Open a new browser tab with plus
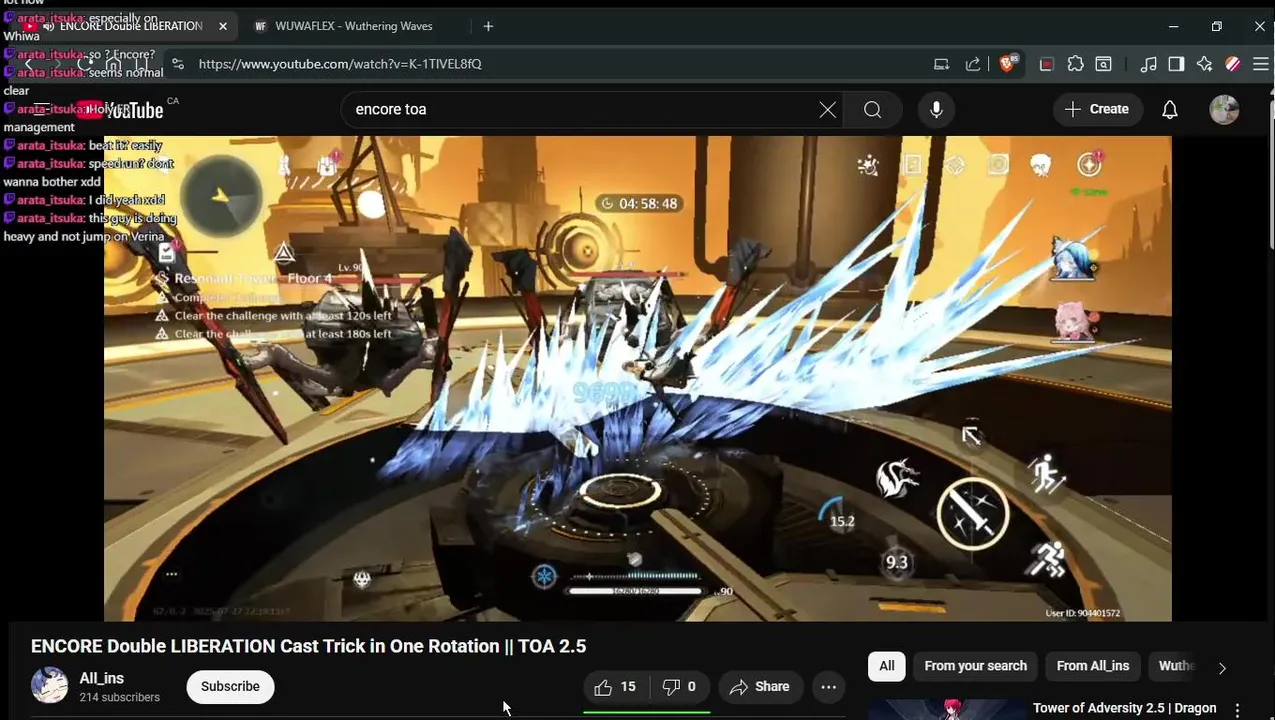Viewport: 1275px width, 720px height. click(488, 26)
